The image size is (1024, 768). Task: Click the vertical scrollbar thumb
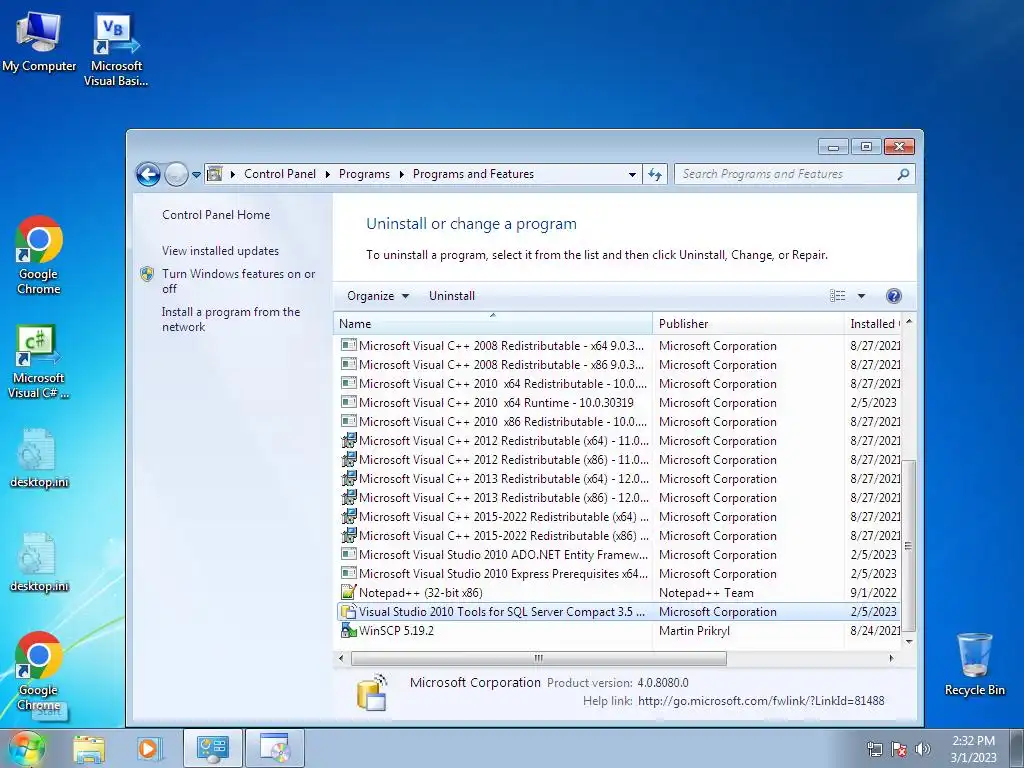(x=908, y=546)
